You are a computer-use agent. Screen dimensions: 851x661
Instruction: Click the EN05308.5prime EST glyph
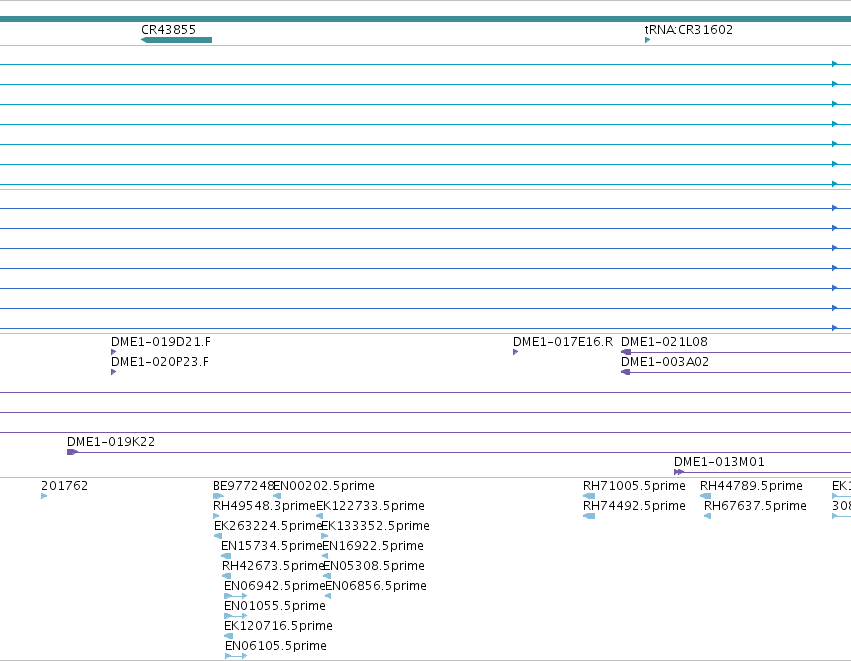pyautogui.click(x=327, y=576)
